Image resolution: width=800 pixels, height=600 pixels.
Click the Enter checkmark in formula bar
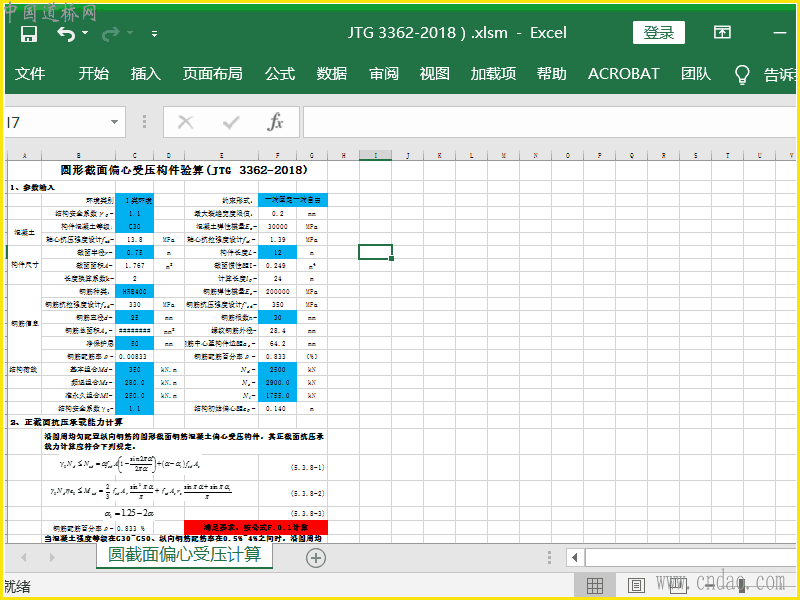[231, 122]
